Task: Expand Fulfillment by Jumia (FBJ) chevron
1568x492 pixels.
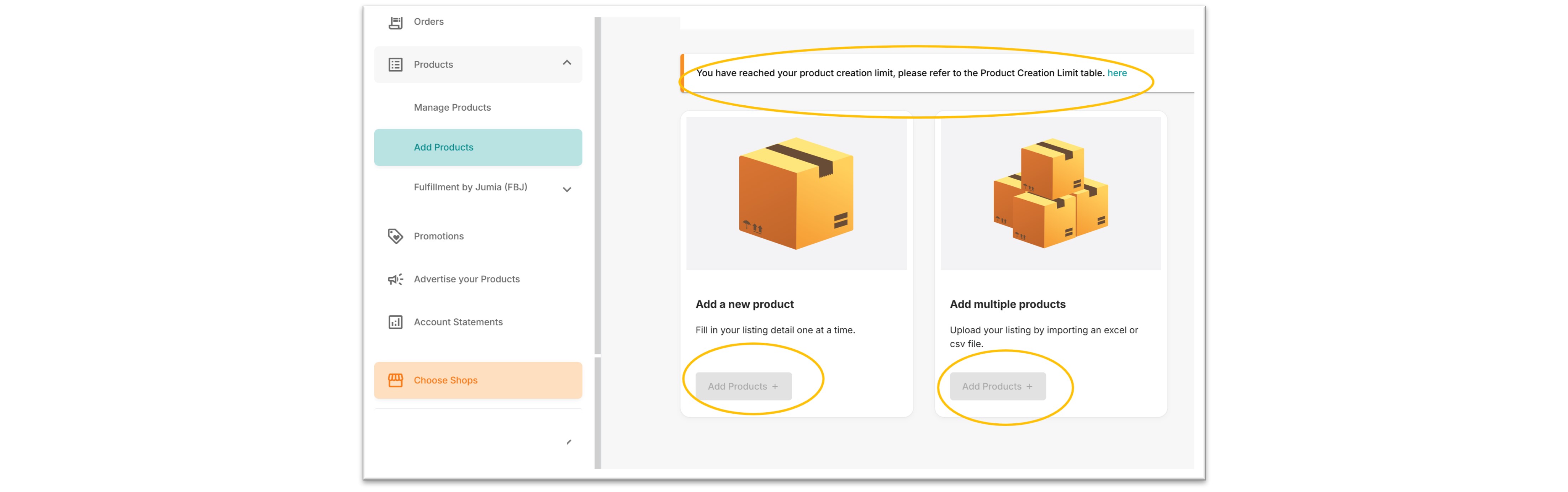Action: [567, 189]
